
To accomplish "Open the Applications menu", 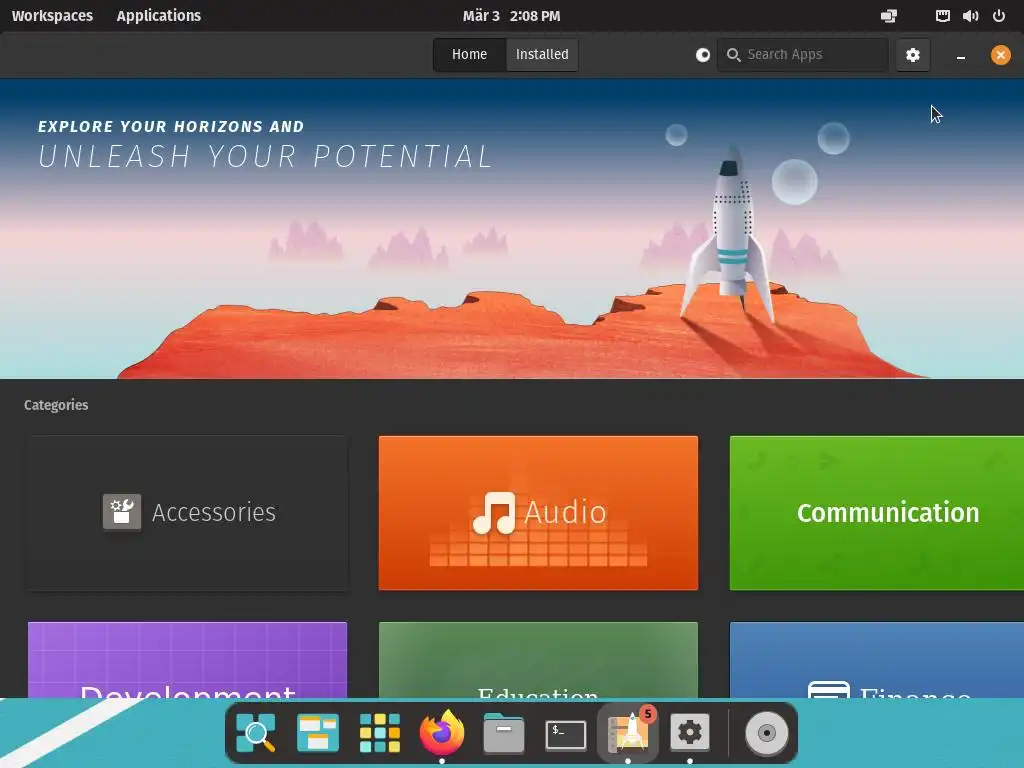I will click(159, 16).
